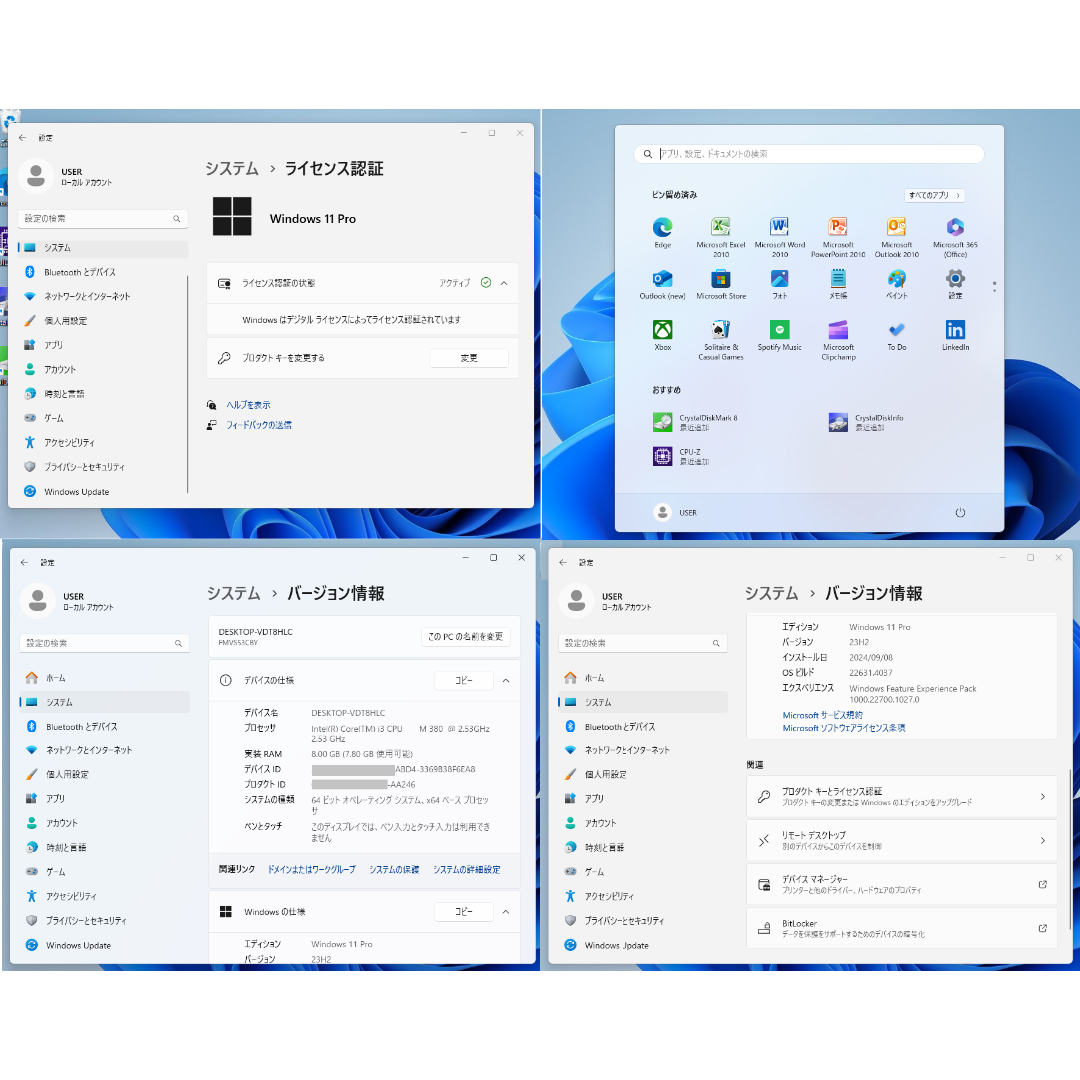Click 設定の検索 field in bottom-left window
The width and height of the screenshot is (1080, 1080).
104,643
